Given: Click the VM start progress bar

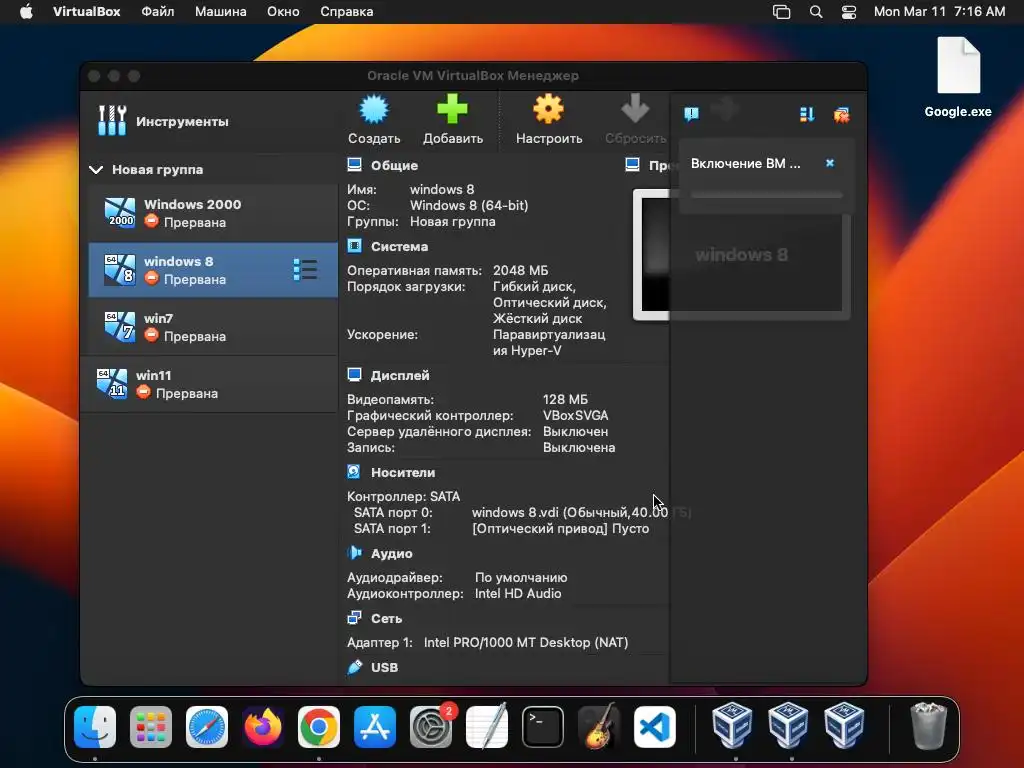Looking at the screenshot, I should pyautogui.click(x=766, y=195).
